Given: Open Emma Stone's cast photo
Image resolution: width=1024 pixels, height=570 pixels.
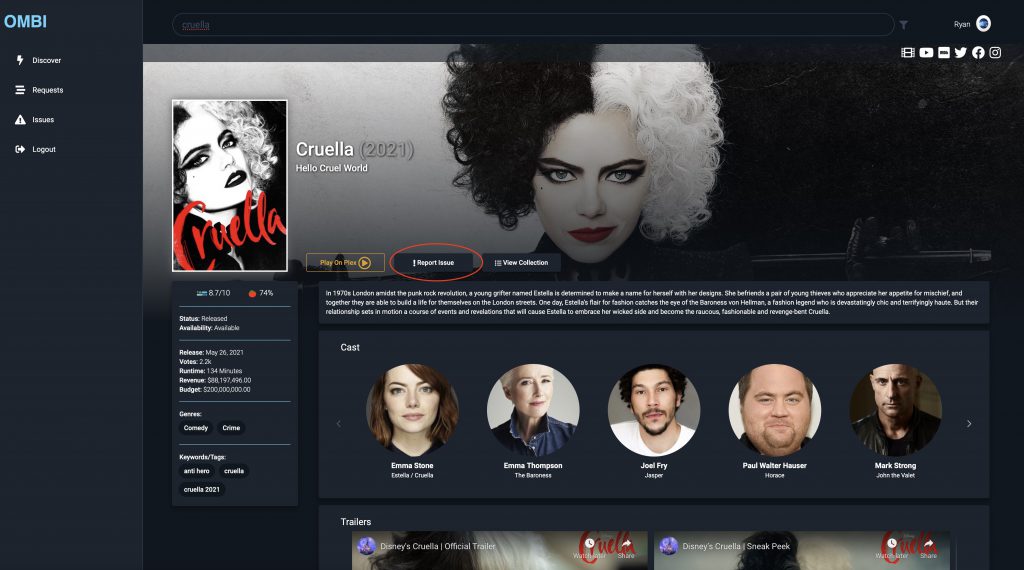Looking at the screenshot, I should coord(412,410).
